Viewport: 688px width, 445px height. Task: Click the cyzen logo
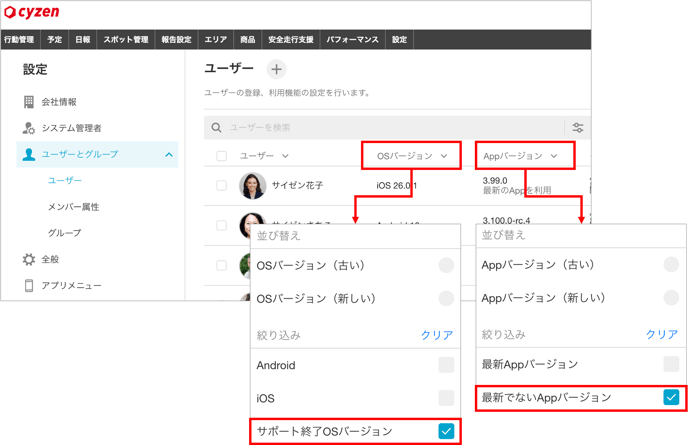(32, 13)
